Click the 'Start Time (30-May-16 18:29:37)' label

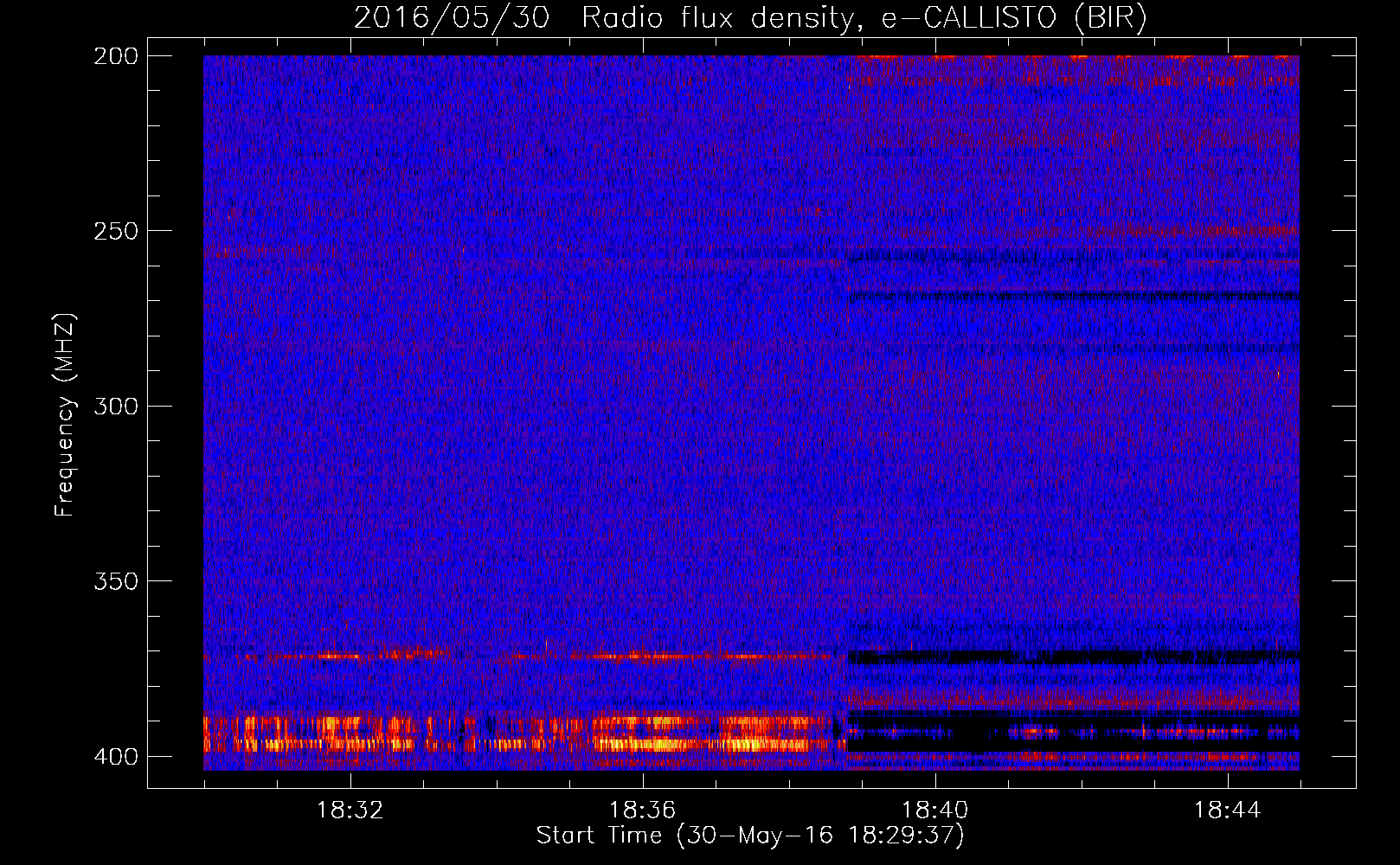point(750,836)
